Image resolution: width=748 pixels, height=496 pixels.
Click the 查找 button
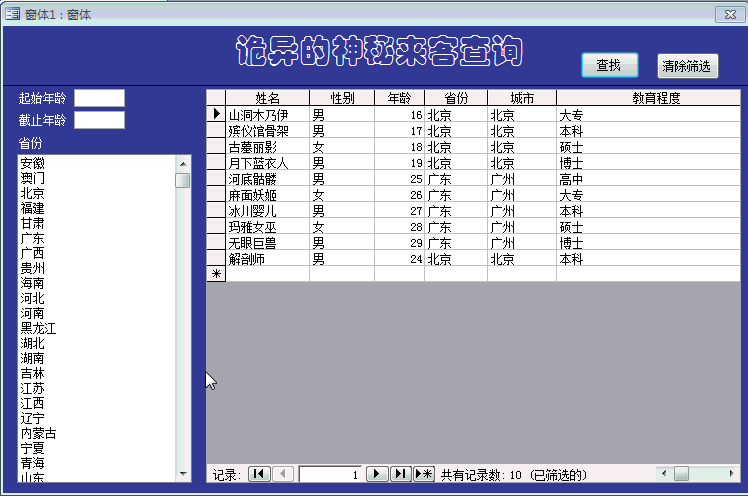pyautogui.click(x=610, y=65)
